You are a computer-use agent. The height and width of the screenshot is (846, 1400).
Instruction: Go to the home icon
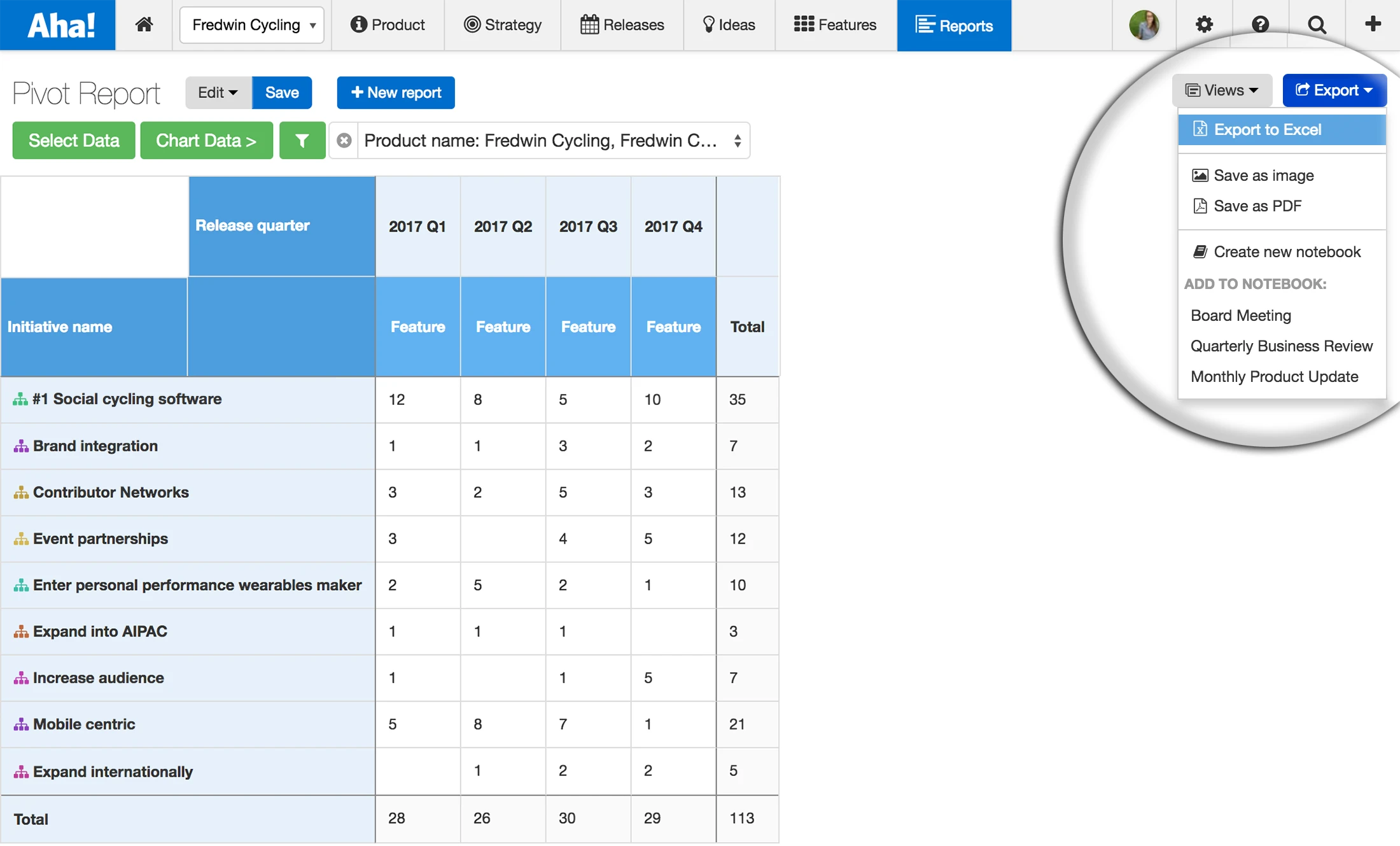144,25
